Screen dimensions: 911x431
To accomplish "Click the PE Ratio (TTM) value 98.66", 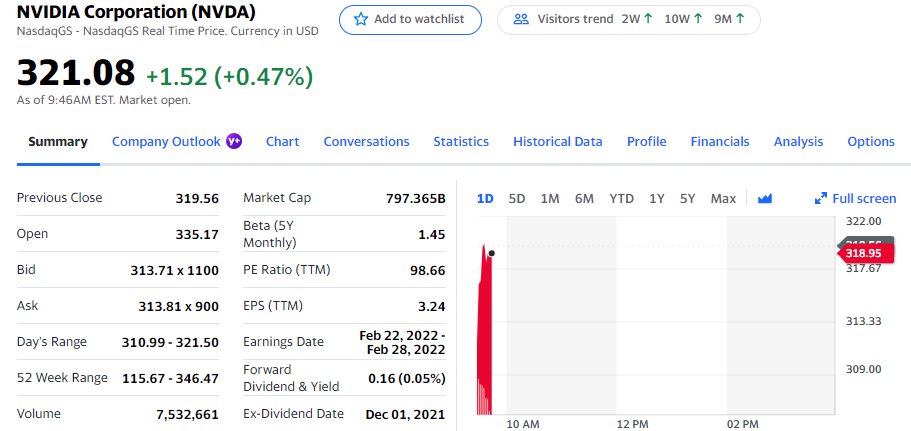I will pyautogui.click(x=428, y=271).
